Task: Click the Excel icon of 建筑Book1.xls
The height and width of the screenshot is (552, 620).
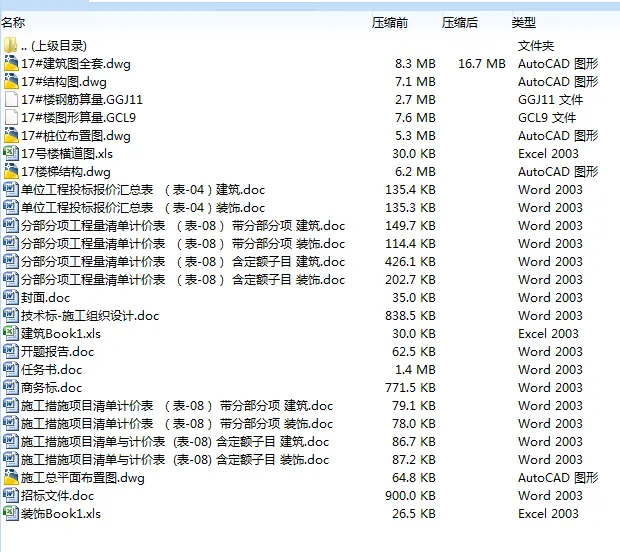Action: [x=11, y=333]
